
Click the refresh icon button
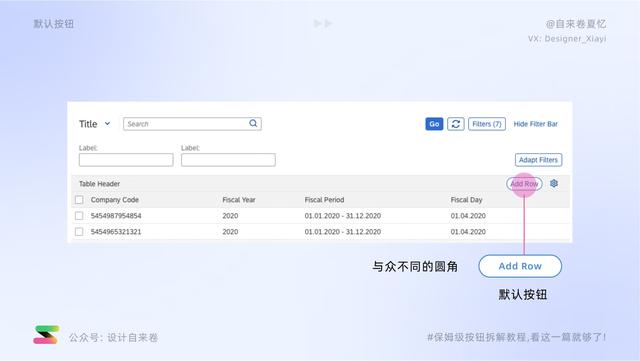456,124
